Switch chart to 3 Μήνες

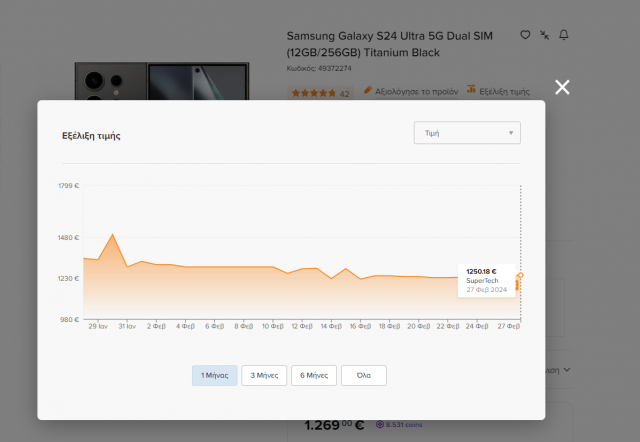coord(264,375)
